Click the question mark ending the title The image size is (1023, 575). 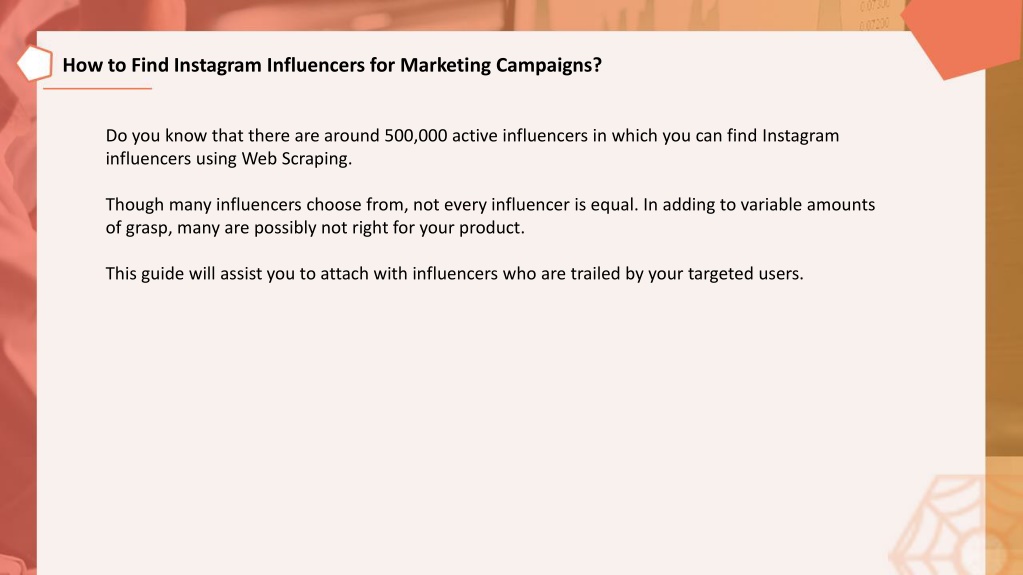pos(596,65)
